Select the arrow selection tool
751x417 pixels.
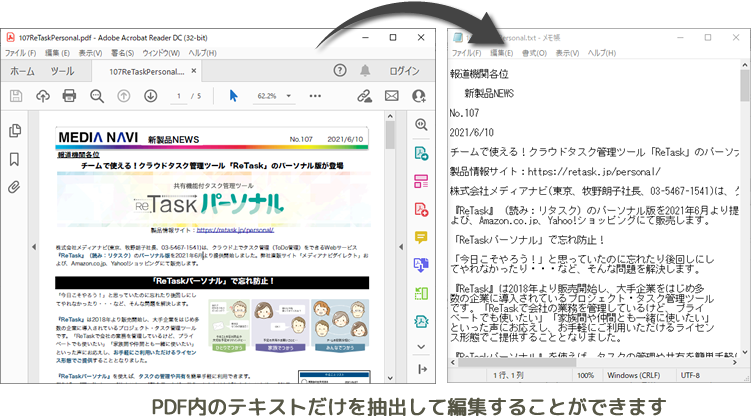click(x=233, y=96)
